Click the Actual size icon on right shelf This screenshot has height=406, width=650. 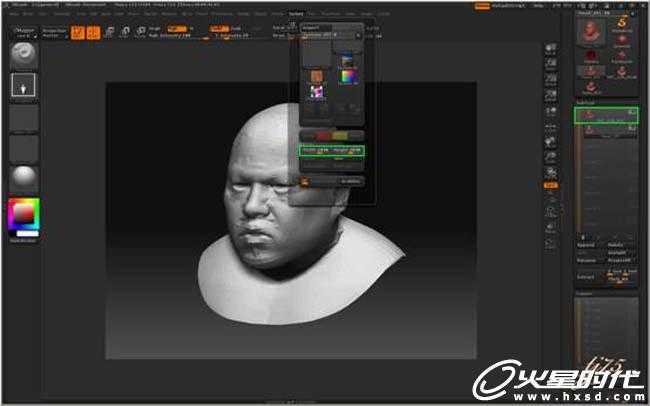[x=551, y=80]
